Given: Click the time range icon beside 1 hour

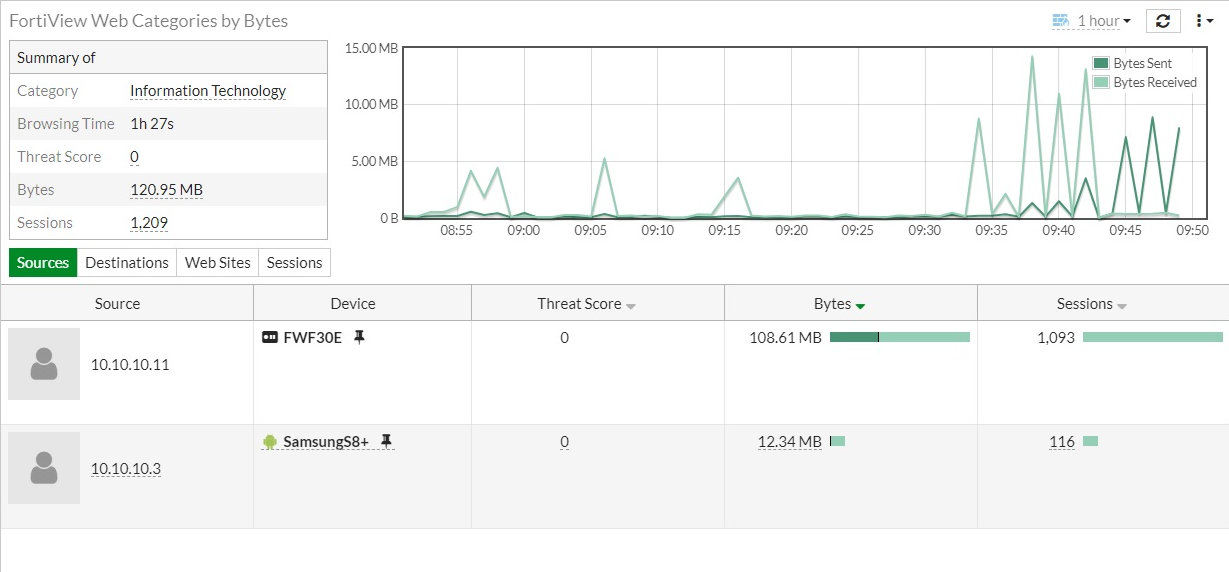Looking at the screenshot, I should pos(1061,21).
